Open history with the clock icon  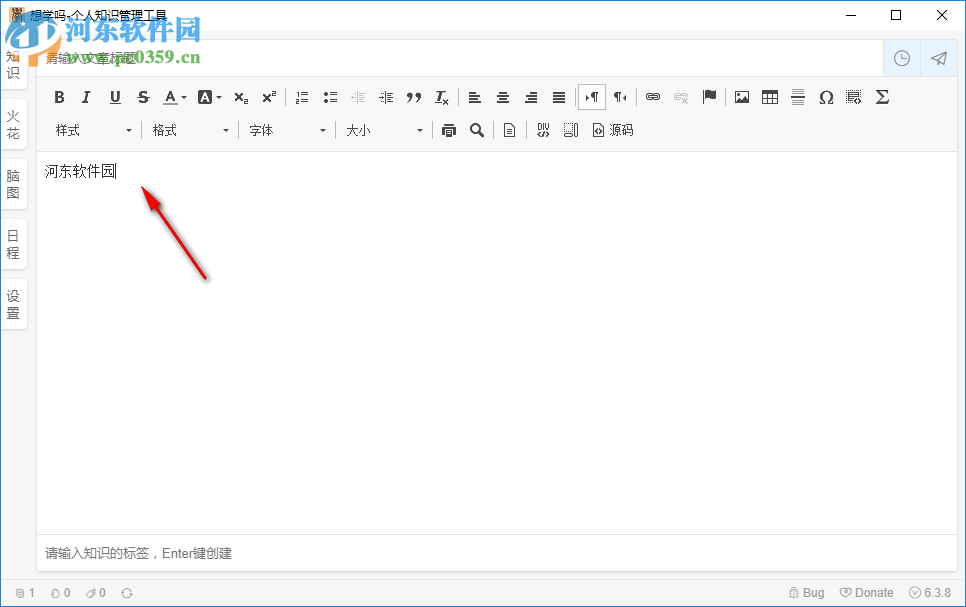pos(901,58)
